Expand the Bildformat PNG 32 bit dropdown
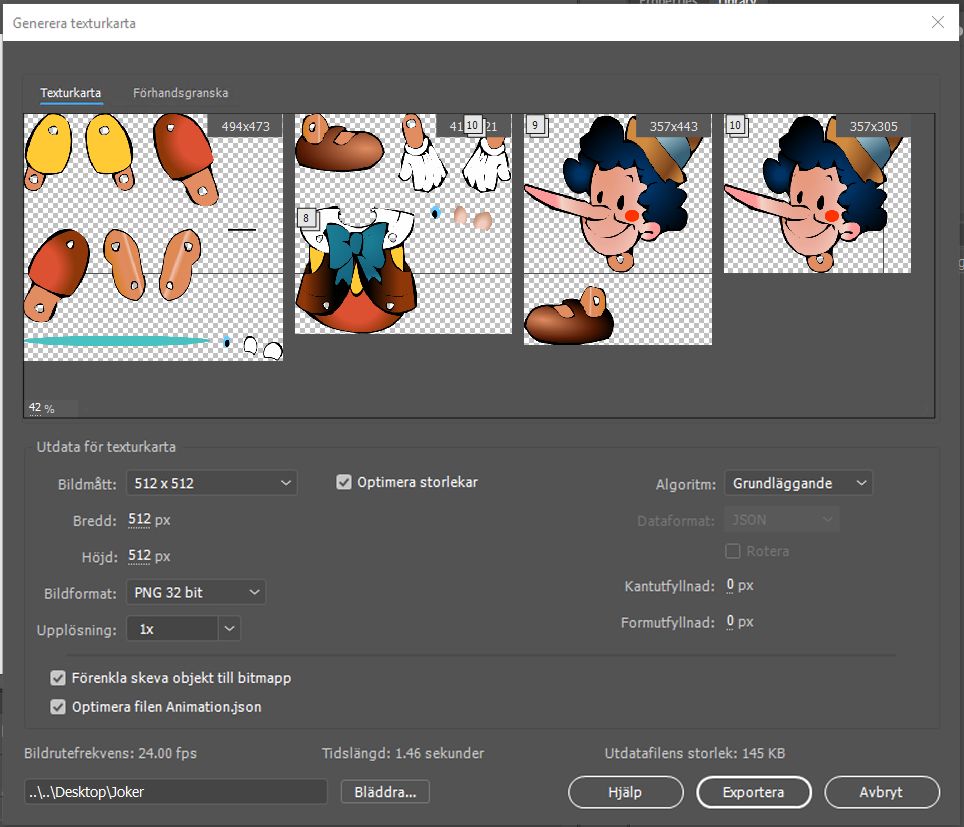This screenshot has width=964, height=827. click(196, 592)
